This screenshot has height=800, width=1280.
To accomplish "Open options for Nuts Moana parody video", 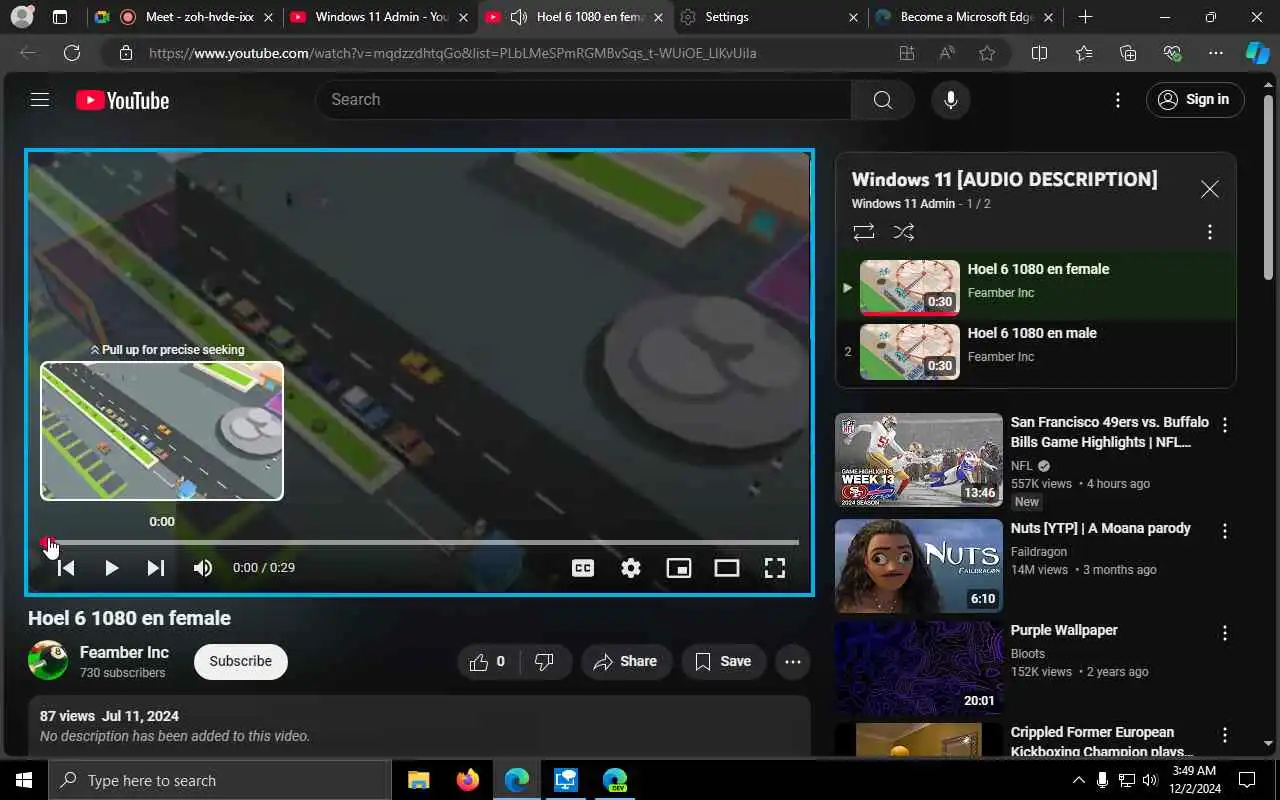I will (x=1225, y=531).
